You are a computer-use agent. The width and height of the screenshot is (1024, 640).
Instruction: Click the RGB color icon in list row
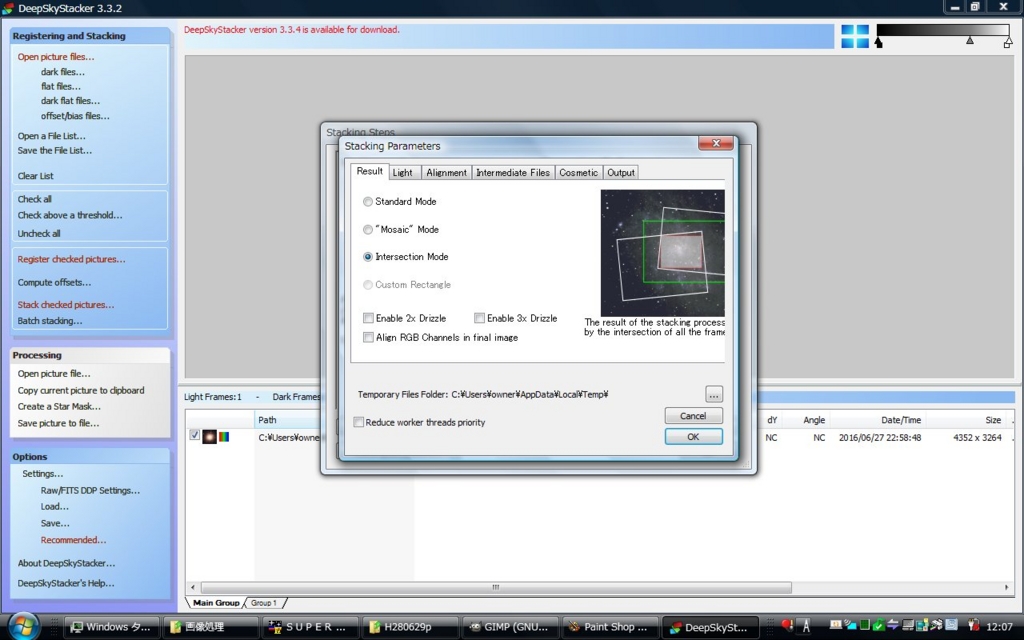click(x=224, y=437)
